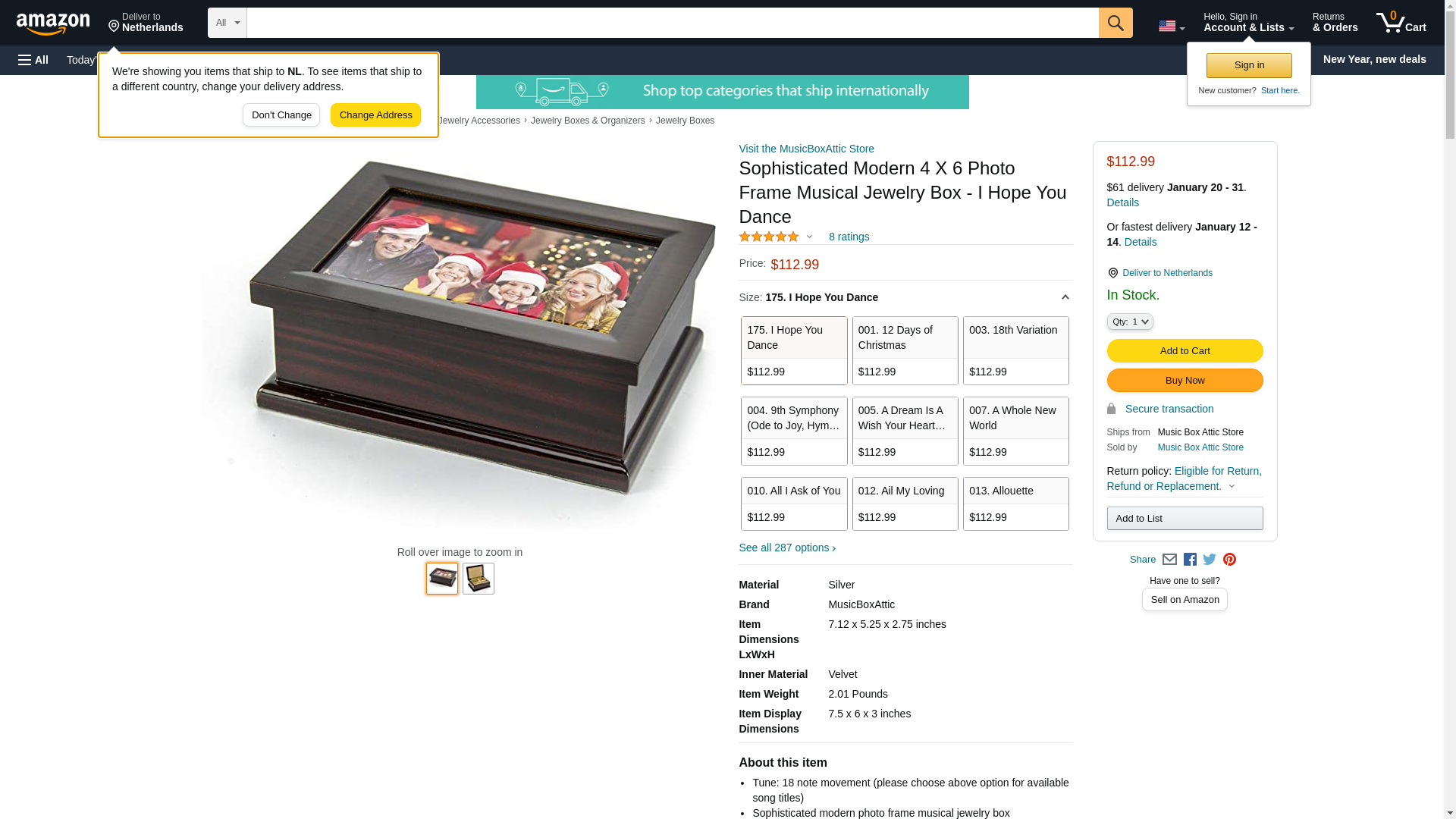Open the shopping cart icon
The width and height of the screenshot is (1456, 819).
tap(1401, 23)
